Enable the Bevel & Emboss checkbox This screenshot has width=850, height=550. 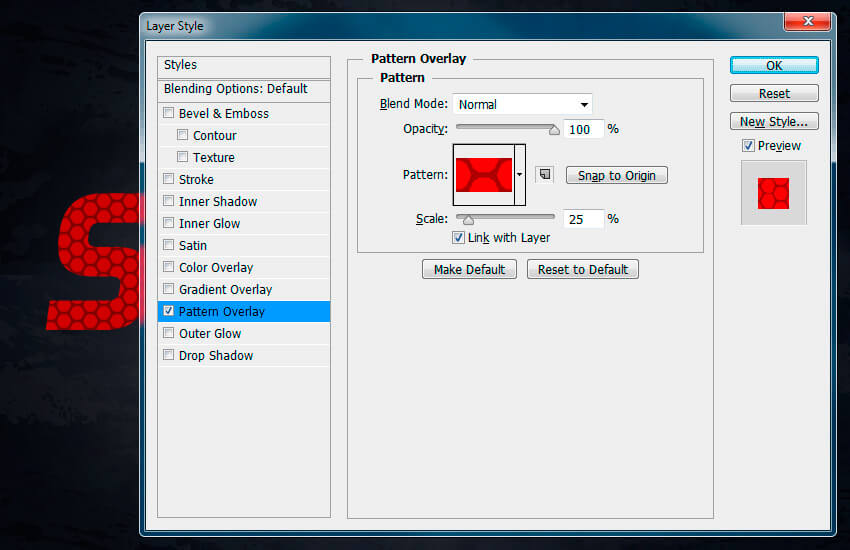(169, 113)
